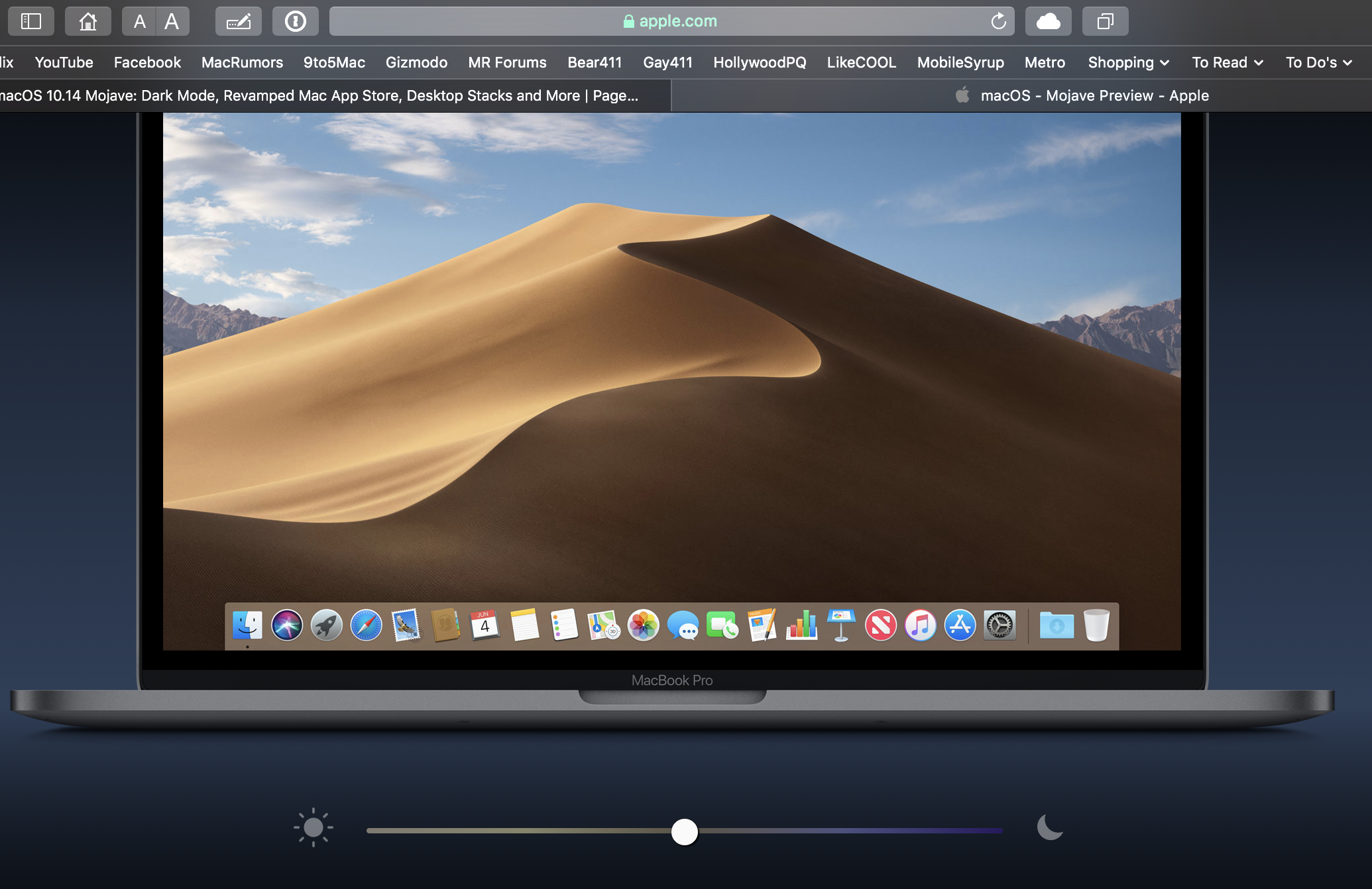1372x889 pixels.
Task: Expand the To Read bookmarks folder
Action: (1228, 62)
